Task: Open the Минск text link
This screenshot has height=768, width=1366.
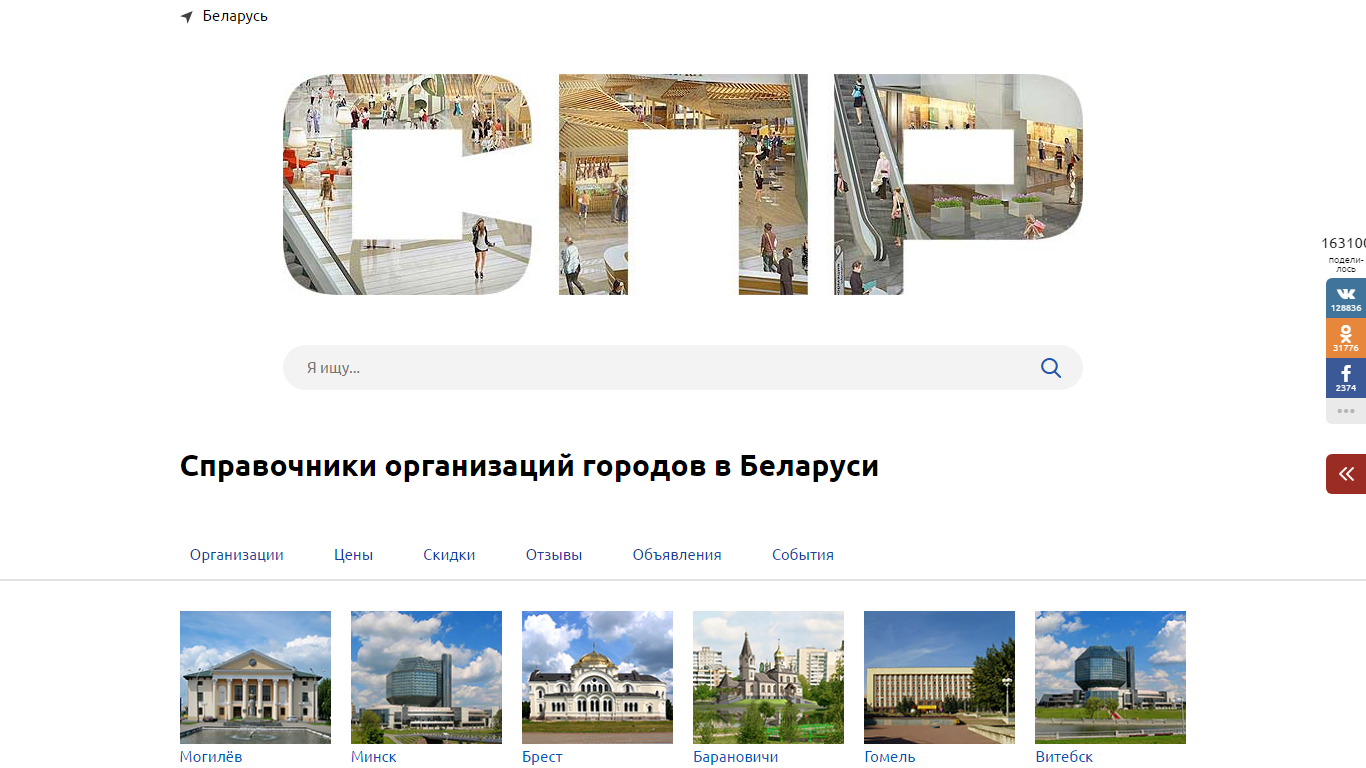Action: pyautogui.click(x=374, y=757)
